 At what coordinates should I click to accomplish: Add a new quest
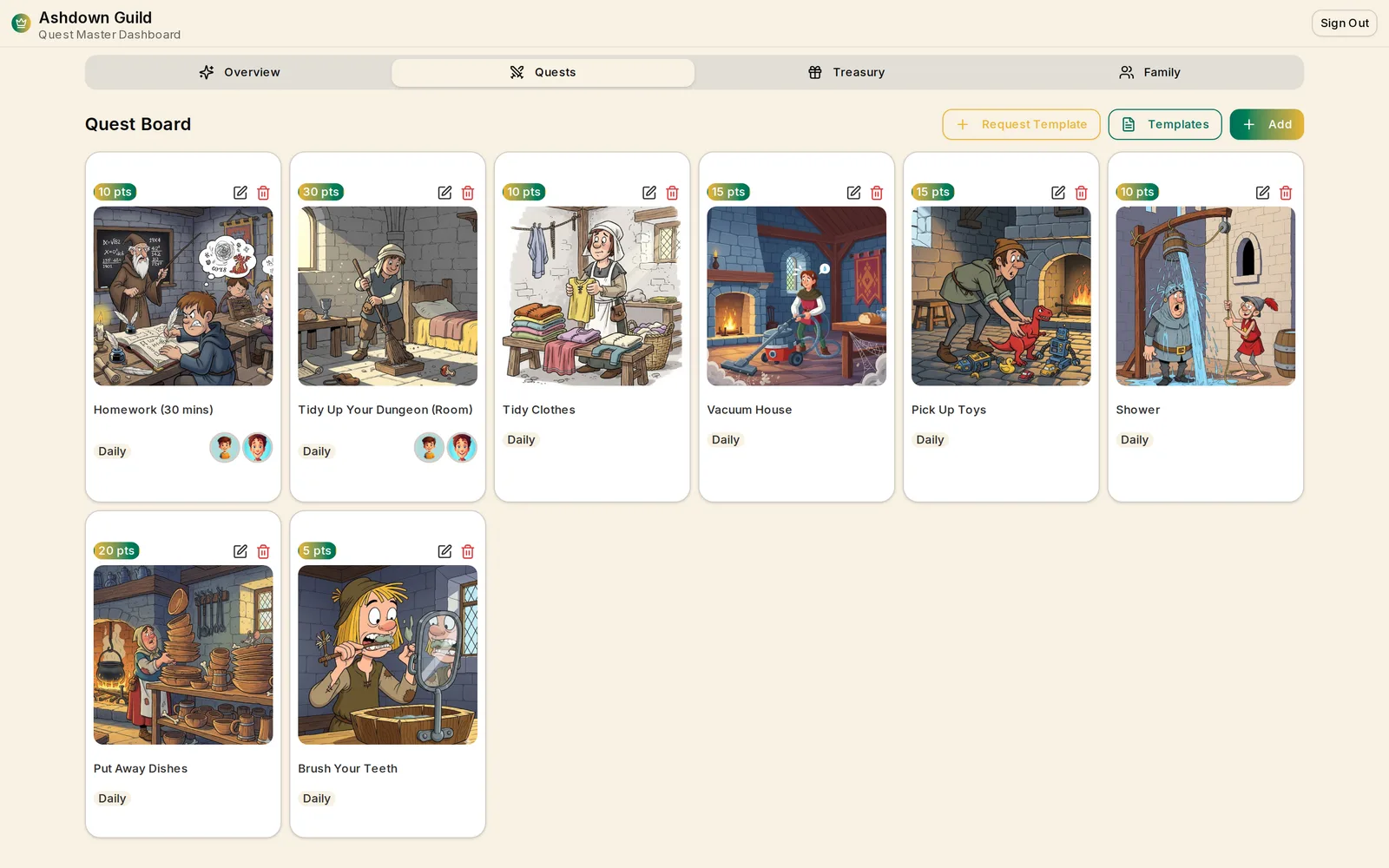[1267, 124]
